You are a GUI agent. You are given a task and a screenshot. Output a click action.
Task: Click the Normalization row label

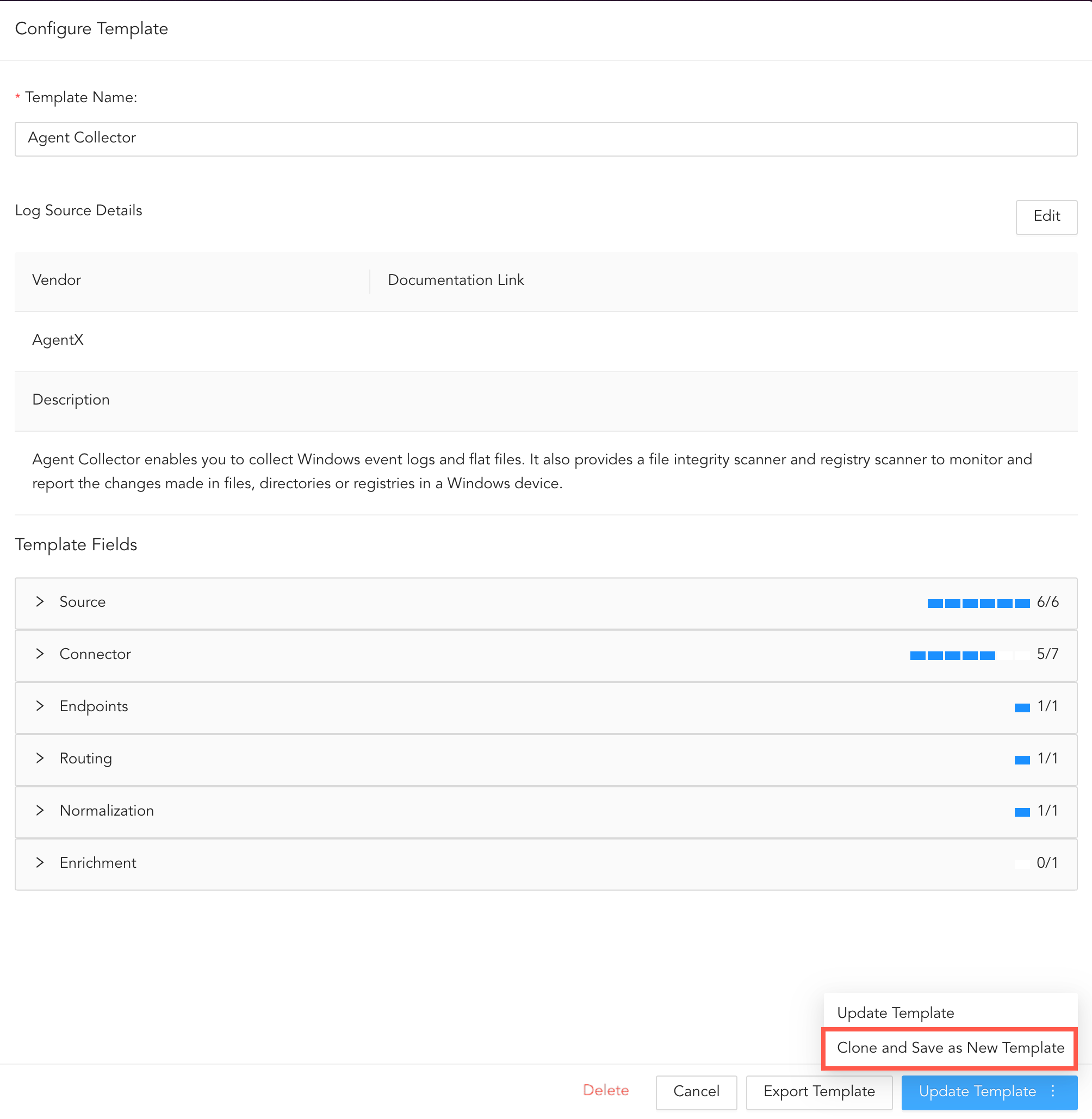[x=107, y=810]
